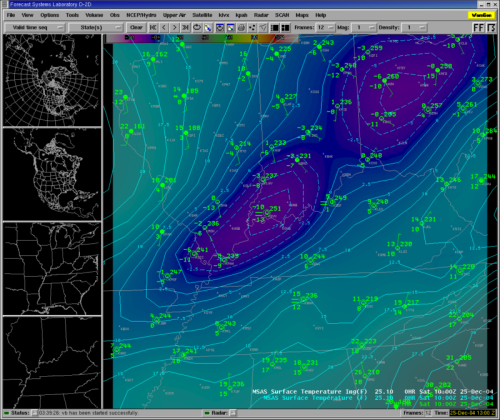Step forward one frame
Screen dimensions: 500x420
[x=174, y=27]
